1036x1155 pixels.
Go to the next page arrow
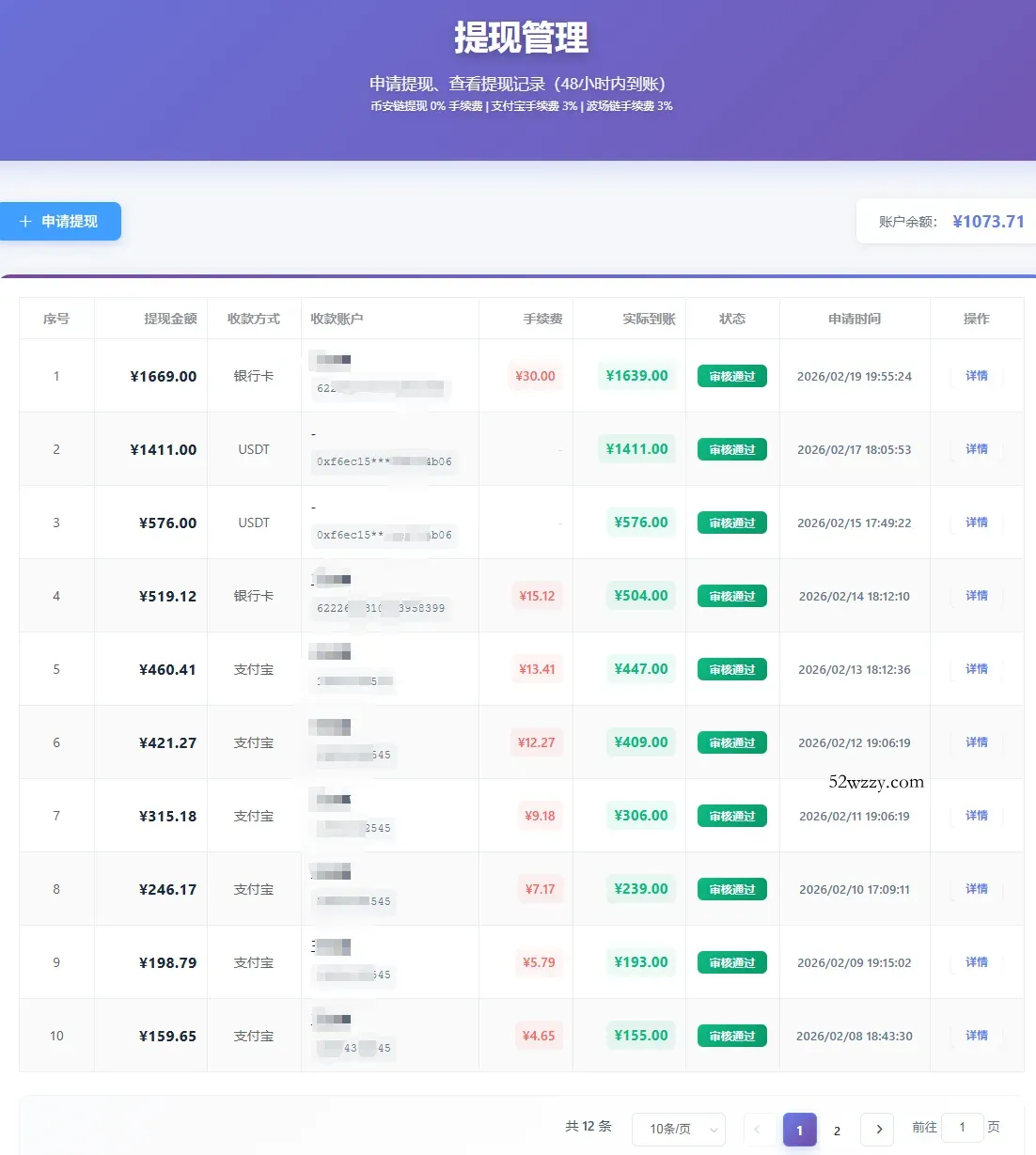click(878, 1130)
